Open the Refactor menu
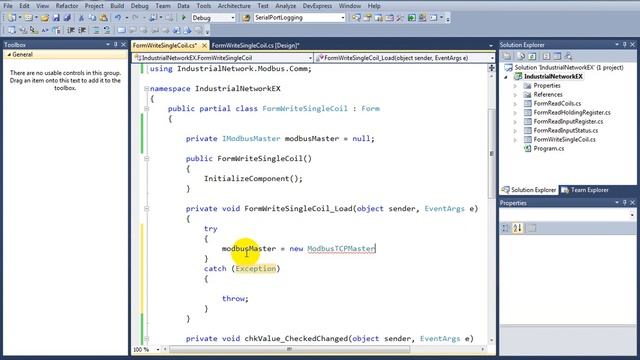 tap(67, 6)
